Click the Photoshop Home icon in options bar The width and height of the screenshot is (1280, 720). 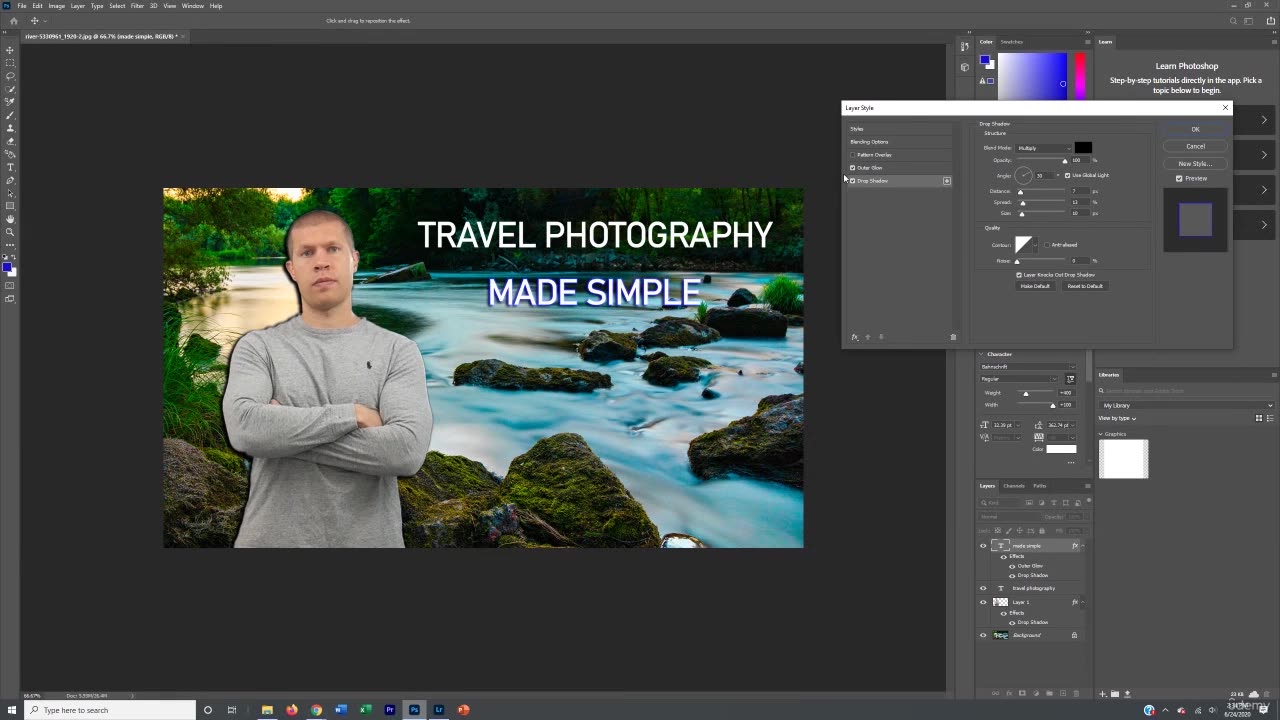[14, 20]
